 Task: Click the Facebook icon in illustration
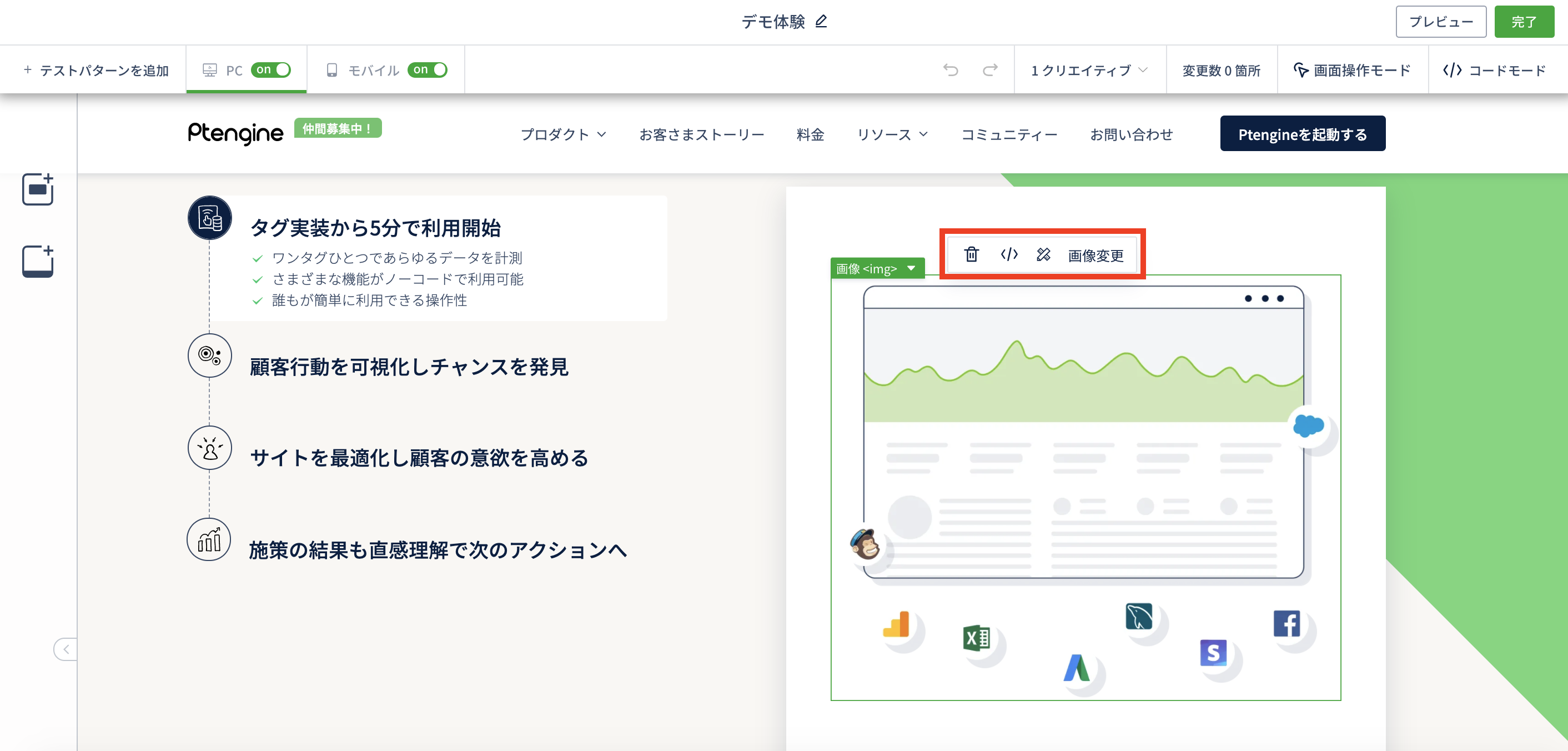click(1287, 624)
